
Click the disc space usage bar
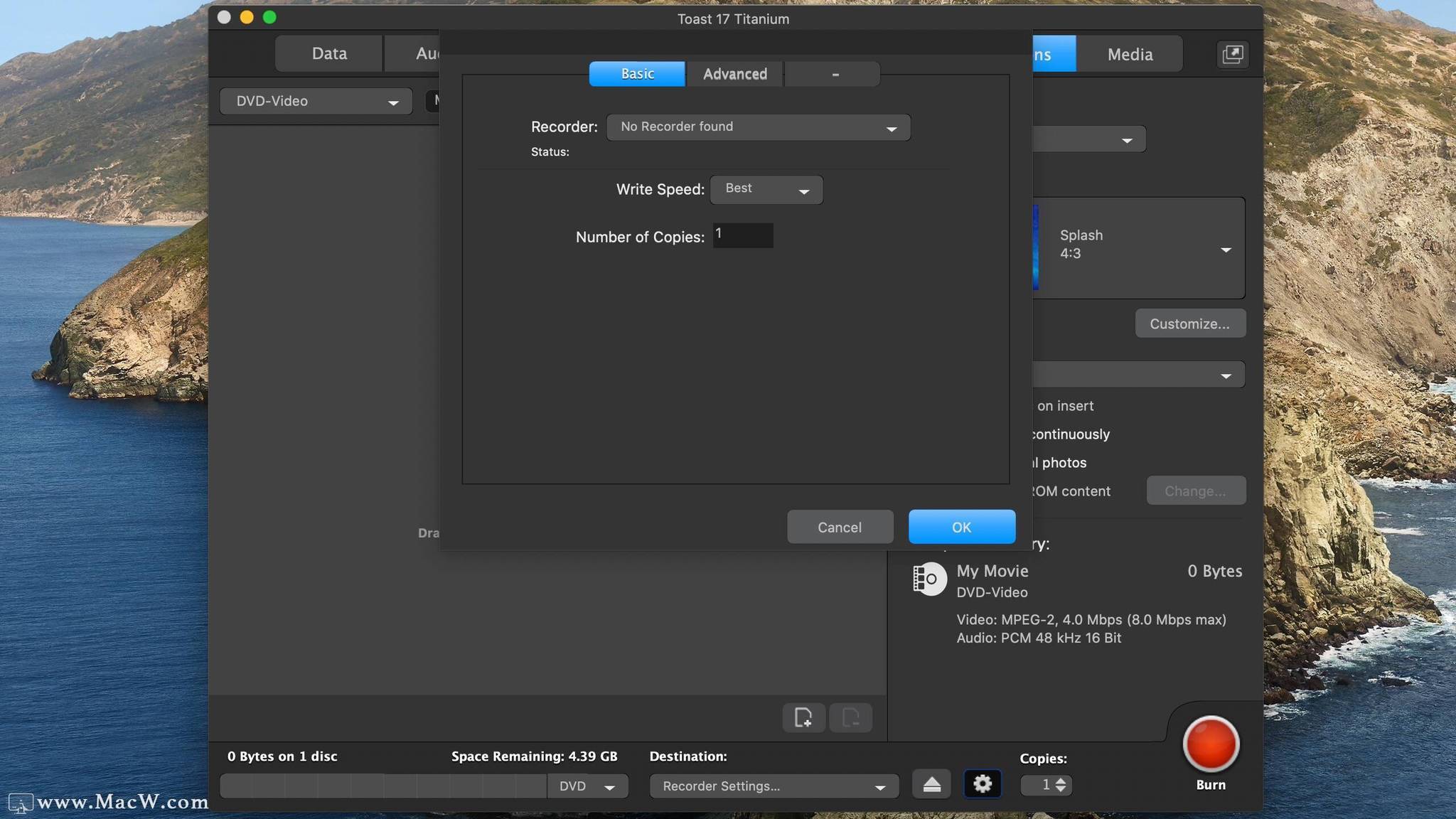pyautogui.click(x=384, y=786)
